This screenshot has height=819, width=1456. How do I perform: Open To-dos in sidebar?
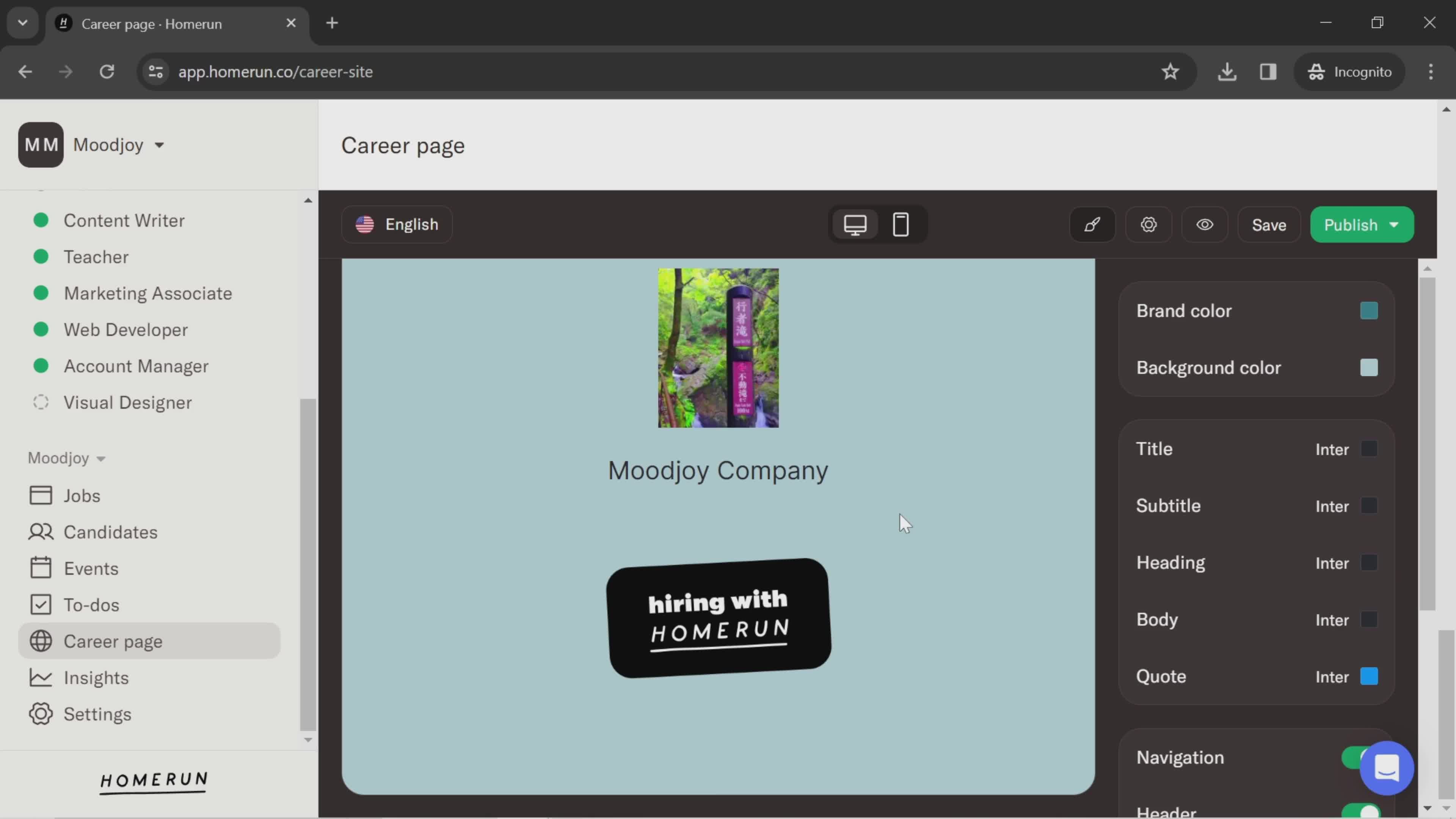(149, 605)
